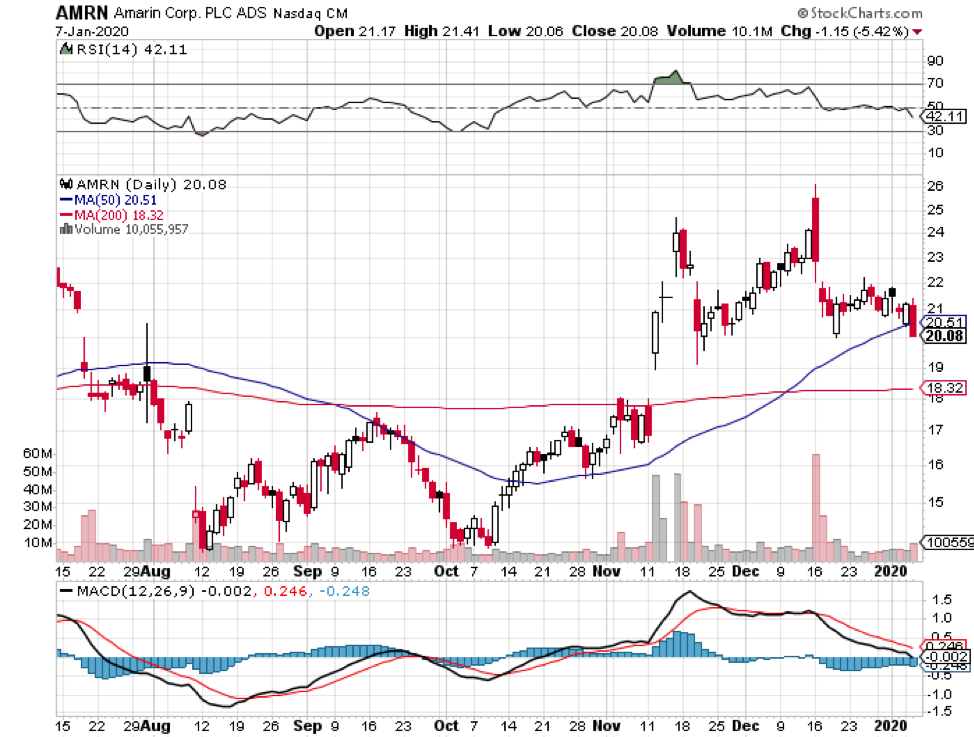
Task: Click the blue -0.248 MACD histogram value
Action: tap(345, 591)
